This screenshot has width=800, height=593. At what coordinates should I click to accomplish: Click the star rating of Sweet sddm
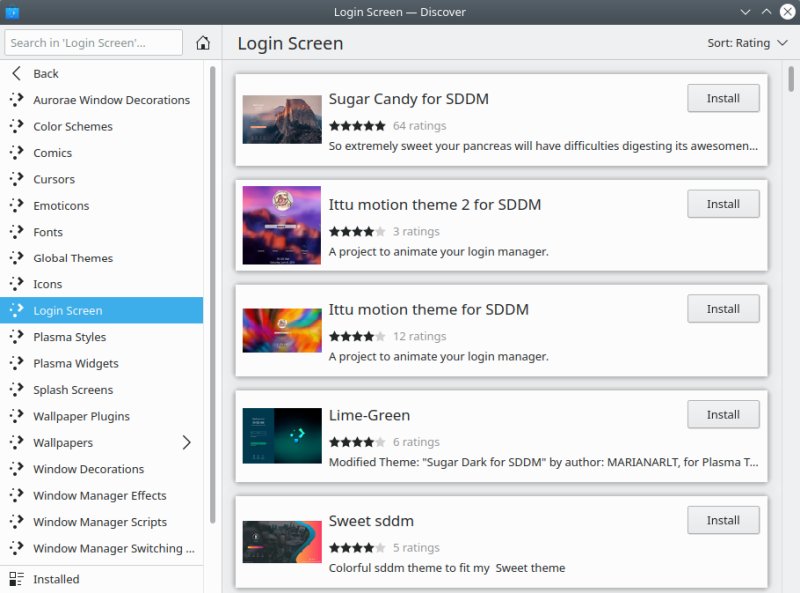[x=357, y=547]
